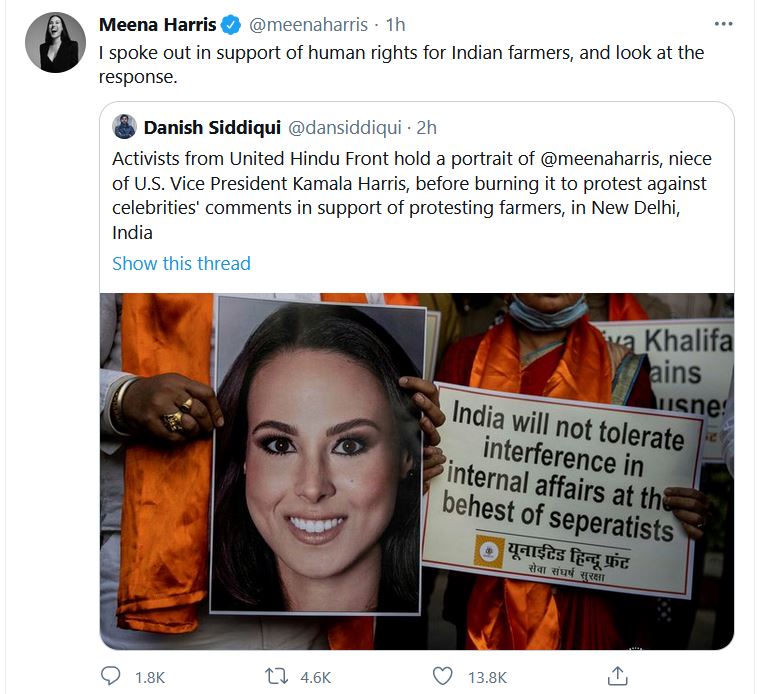
Task: Click the 13.8K likes count
Action: 487,677
